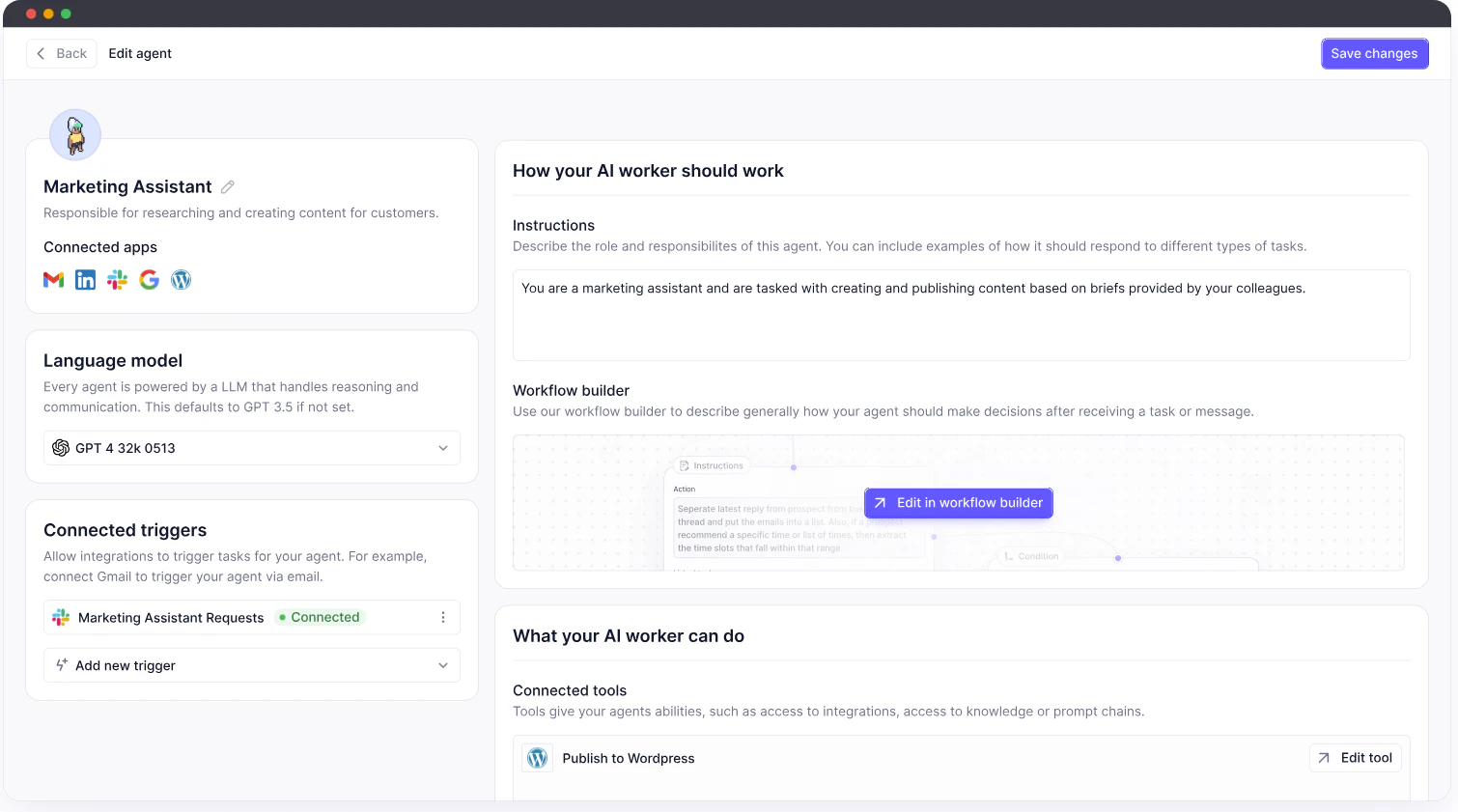Image resolution: width=1458 pixels, height=812 pixels.
Task: Click the WordPress icon in Connected apps
Action: [181, 279]
